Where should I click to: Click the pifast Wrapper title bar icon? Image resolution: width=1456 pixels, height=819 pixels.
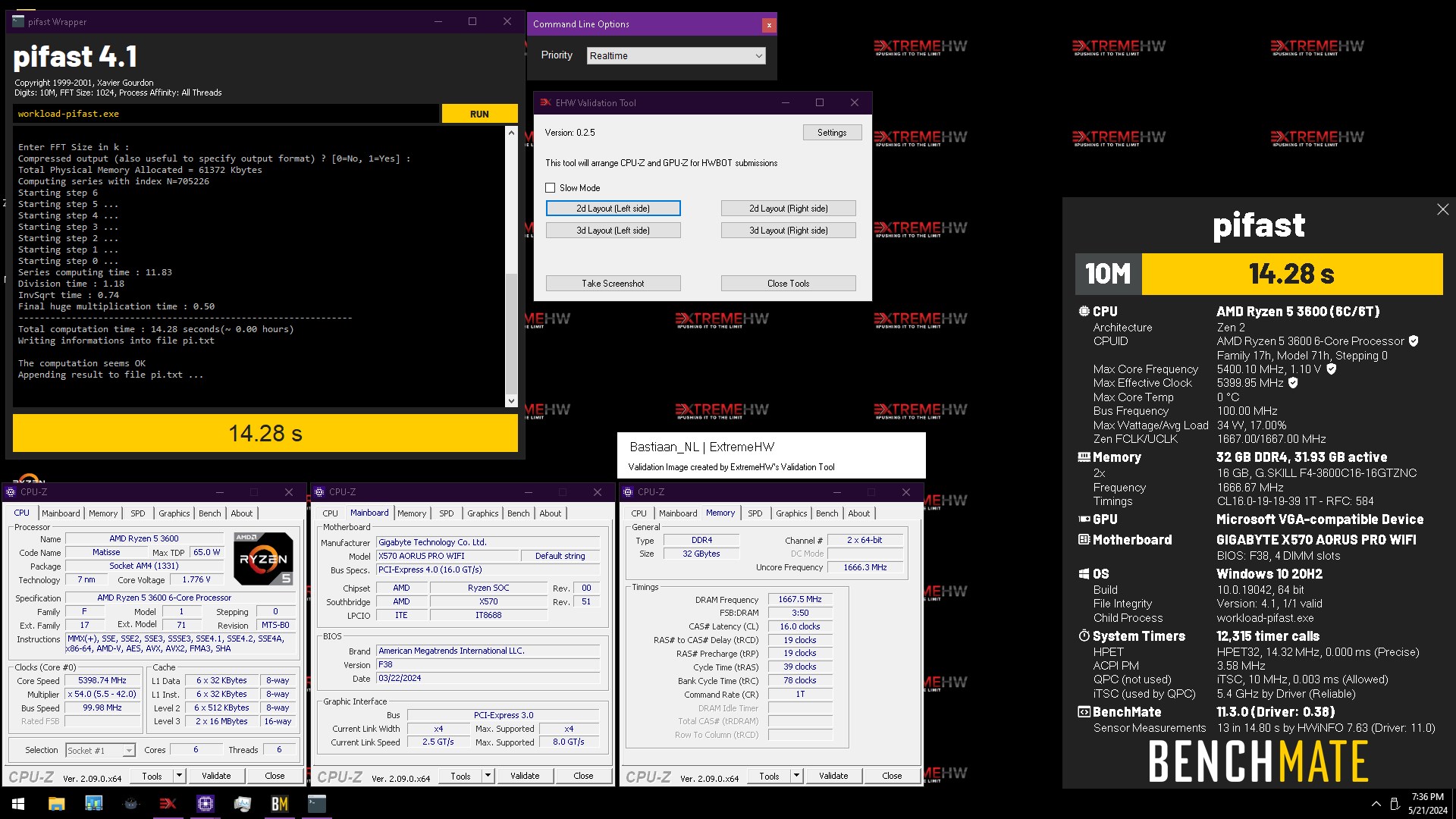point(18,21)
